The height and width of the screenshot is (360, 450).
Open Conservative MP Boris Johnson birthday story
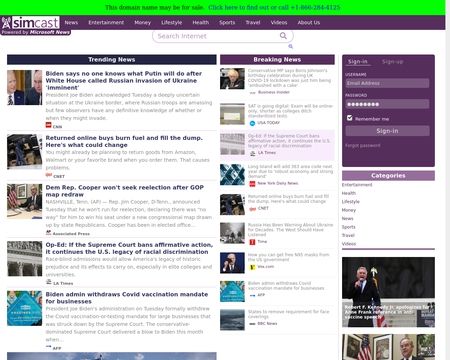click(289, 78)
